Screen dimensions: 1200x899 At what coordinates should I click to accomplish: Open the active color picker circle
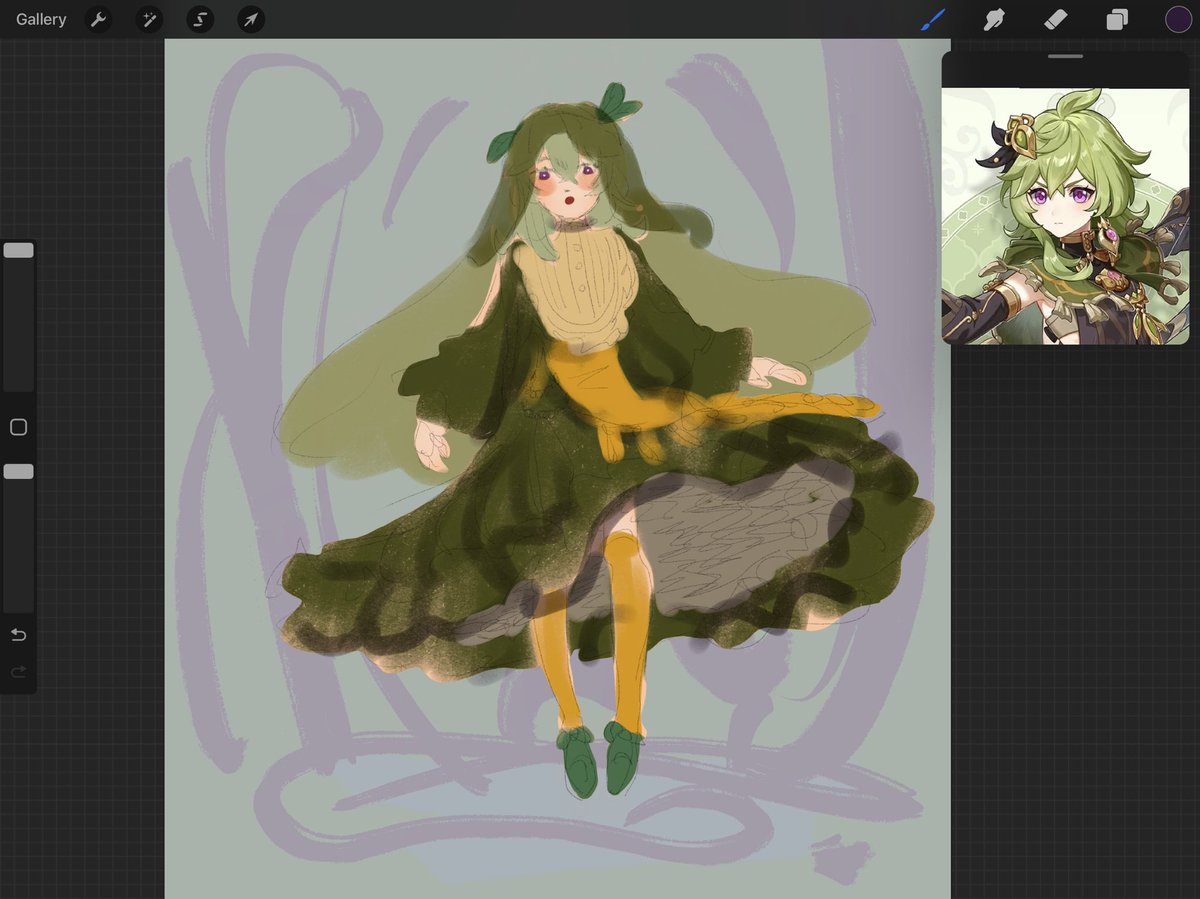(1178, 19)
